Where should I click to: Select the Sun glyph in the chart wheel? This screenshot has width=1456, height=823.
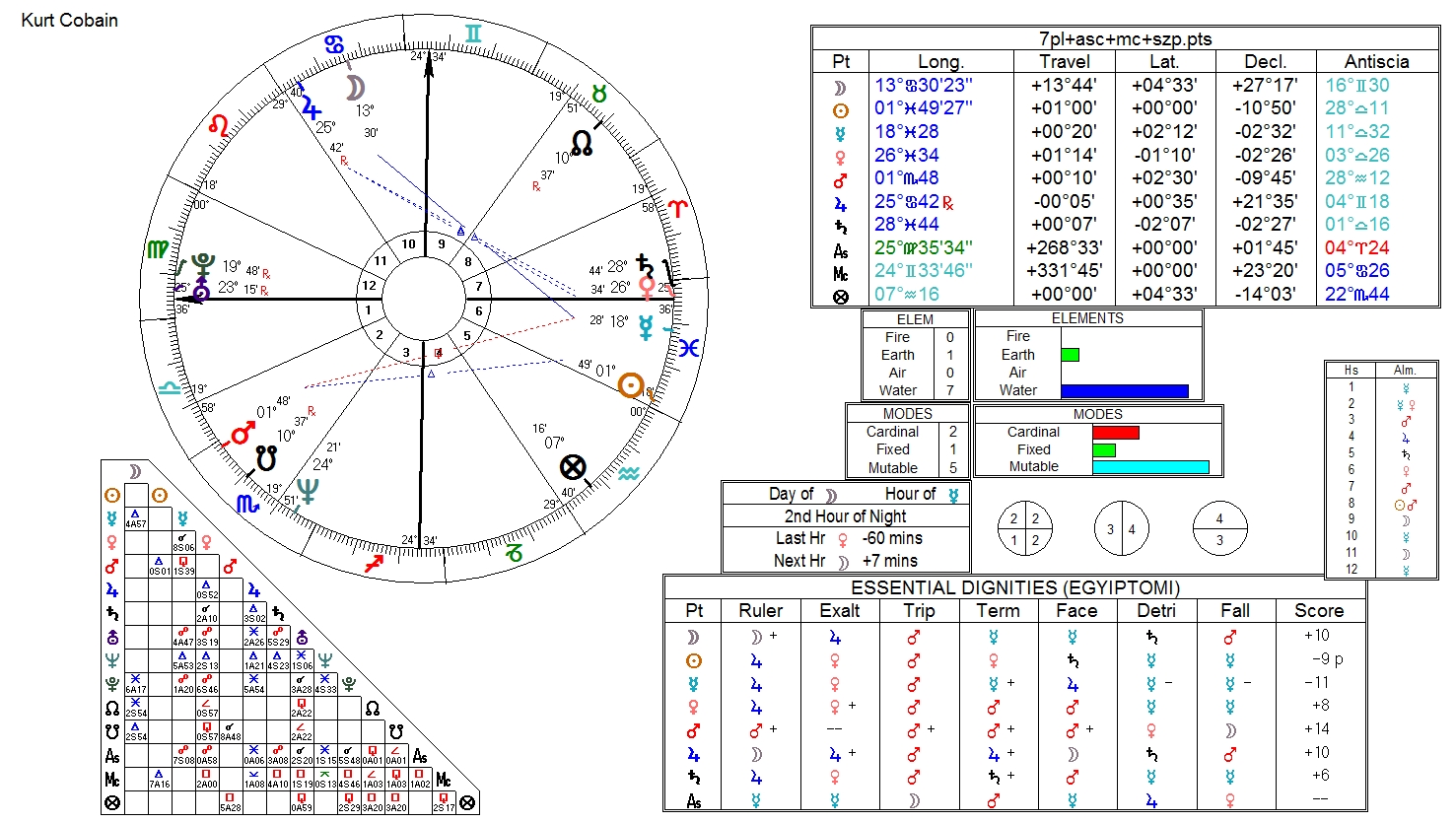click(x=631, y=385)
